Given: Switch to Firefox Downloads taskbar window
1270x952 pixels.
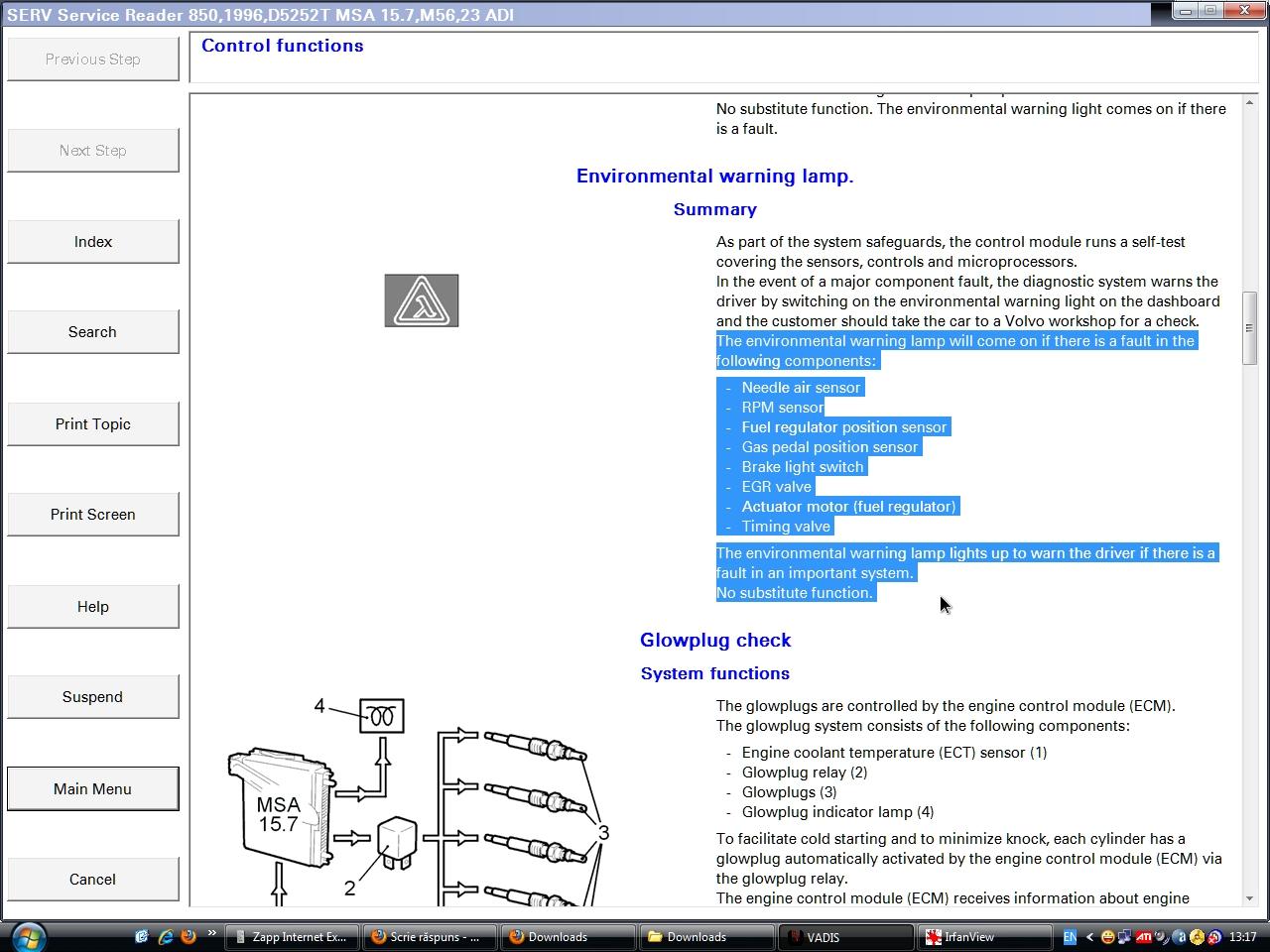Looking at the screenshot, I should coord(569,937).
